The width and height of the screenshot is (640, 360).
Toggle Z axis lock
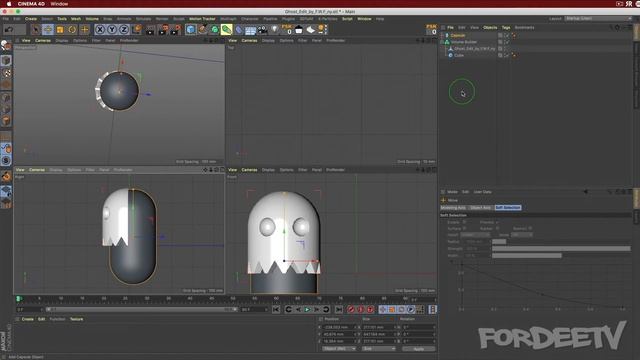[124, 29]
